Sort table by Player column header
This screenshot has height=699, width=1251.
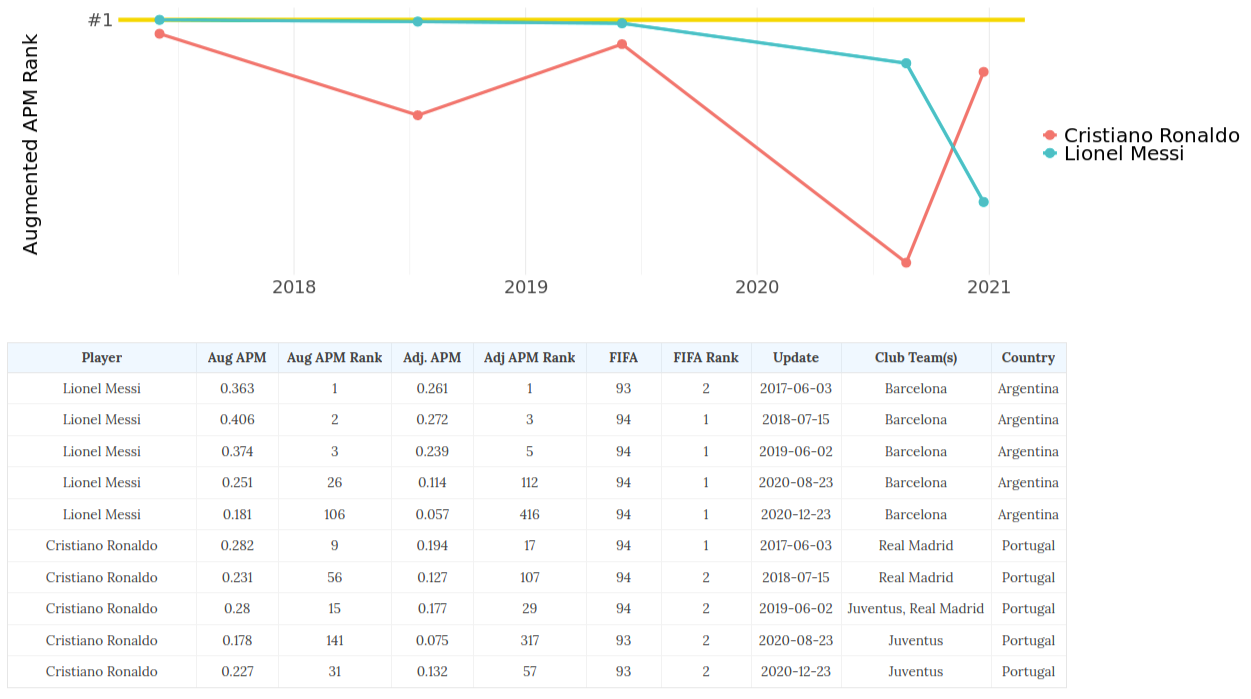pos(102,357)
